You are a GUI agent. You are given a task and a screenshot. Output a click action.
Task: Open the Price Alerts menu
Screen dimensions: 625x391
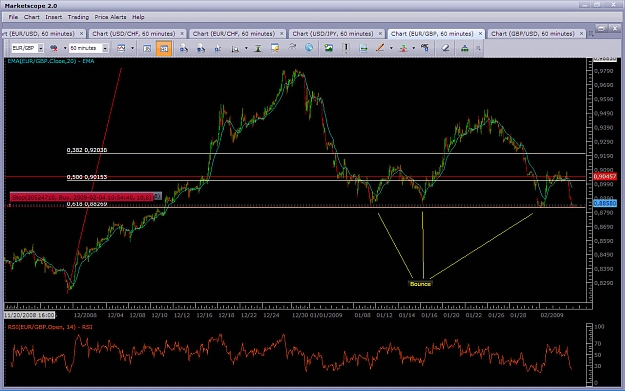(x=110, y=17)
